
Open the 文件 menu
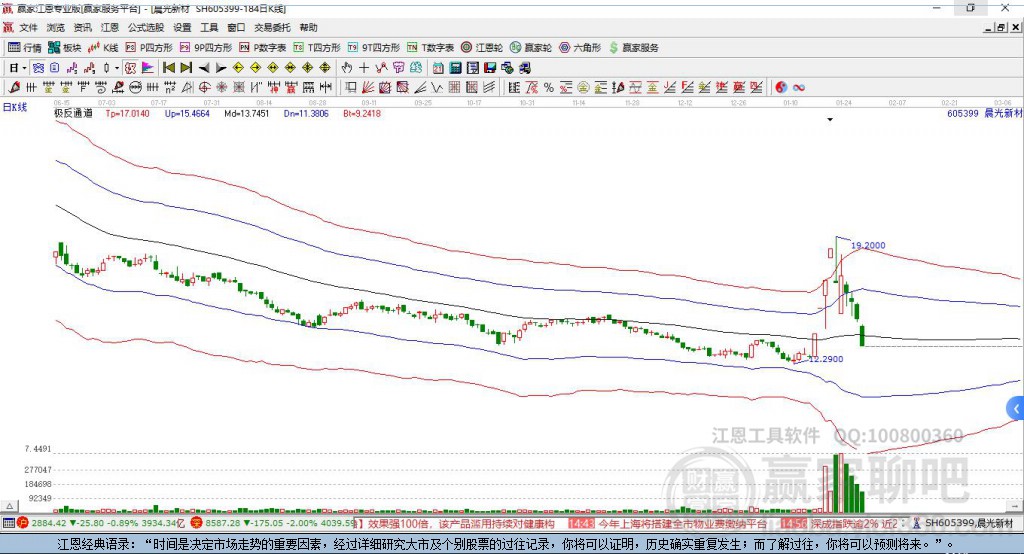coord(28,27)
